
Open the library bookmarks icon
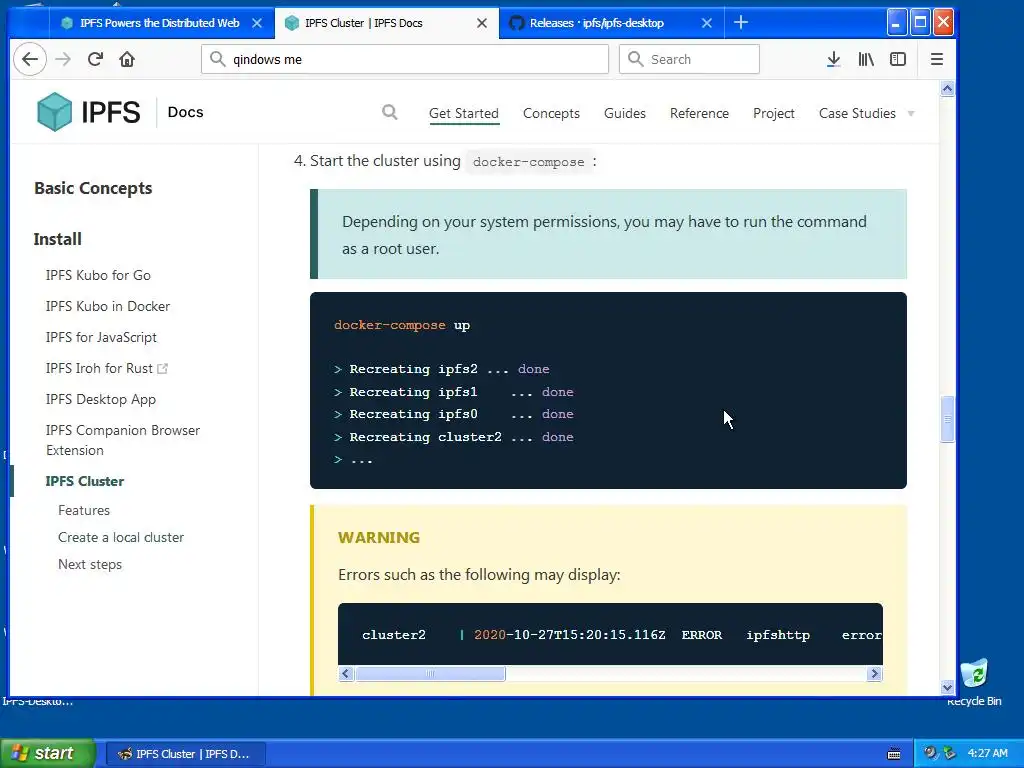(866, 59)
